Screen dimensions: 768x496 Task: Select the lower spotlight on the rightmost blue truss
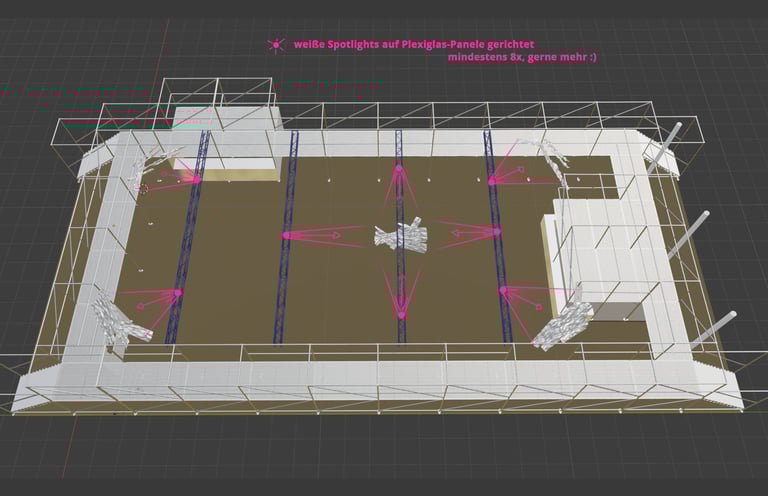tap(503, 291)
